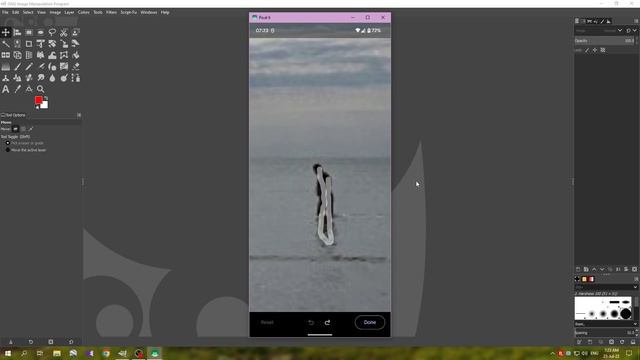Toggle Move mode to path button
This screenshot has height=360, width=640.
(31, 129)
